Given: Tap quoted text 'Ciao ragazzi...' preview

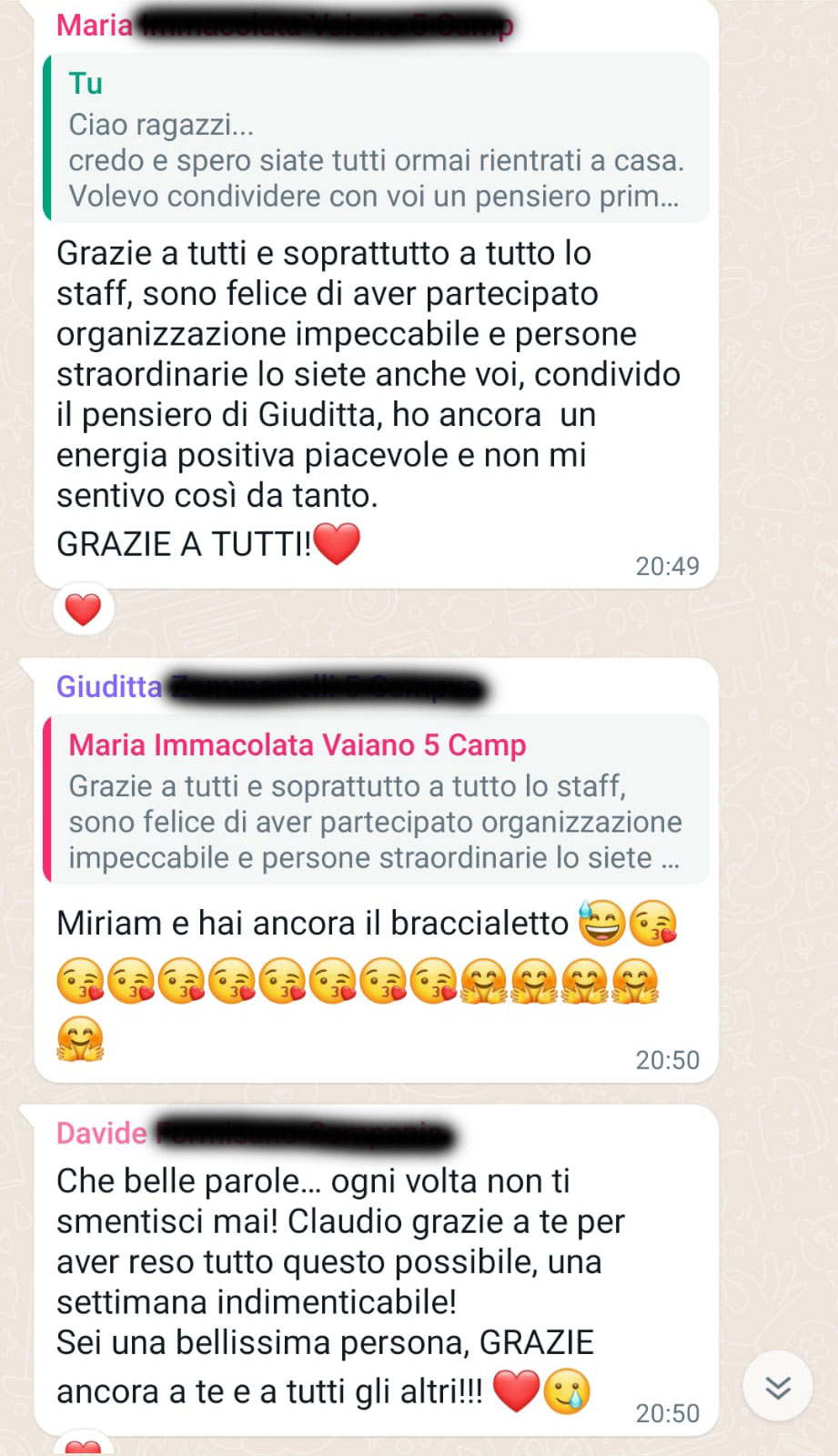Looking at the screenshot, I should [161, 125].
